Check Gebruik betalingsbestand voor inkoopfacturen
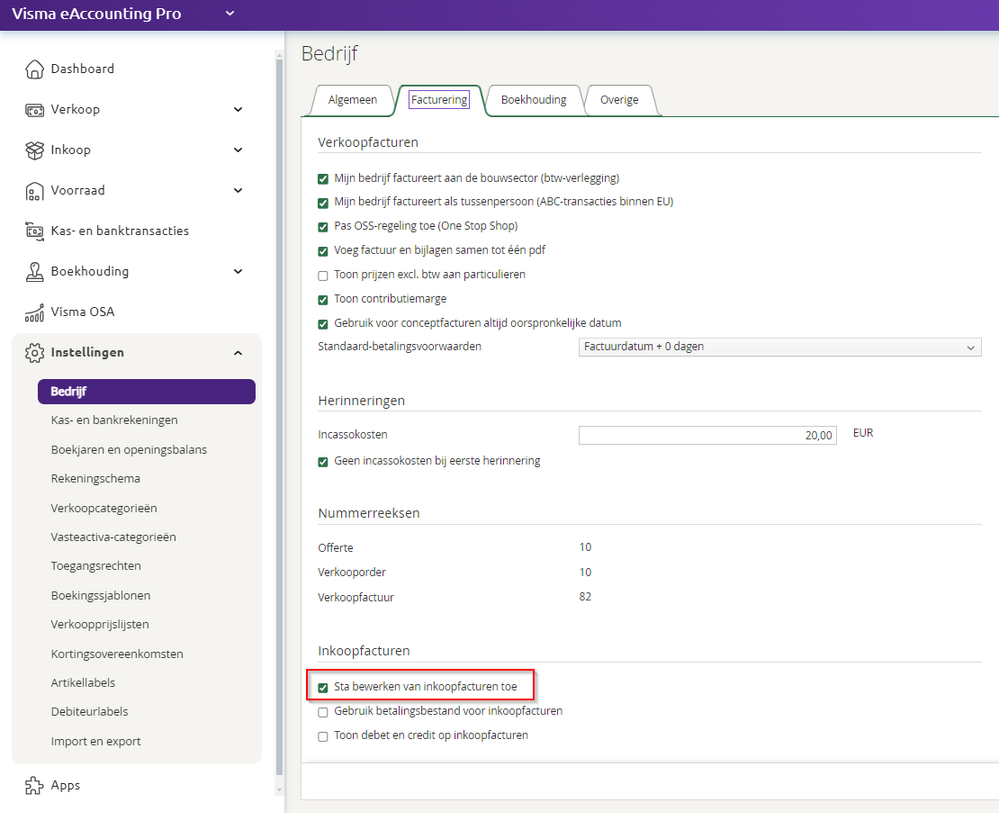The image size is (999, 813). (x=323, y=712)
